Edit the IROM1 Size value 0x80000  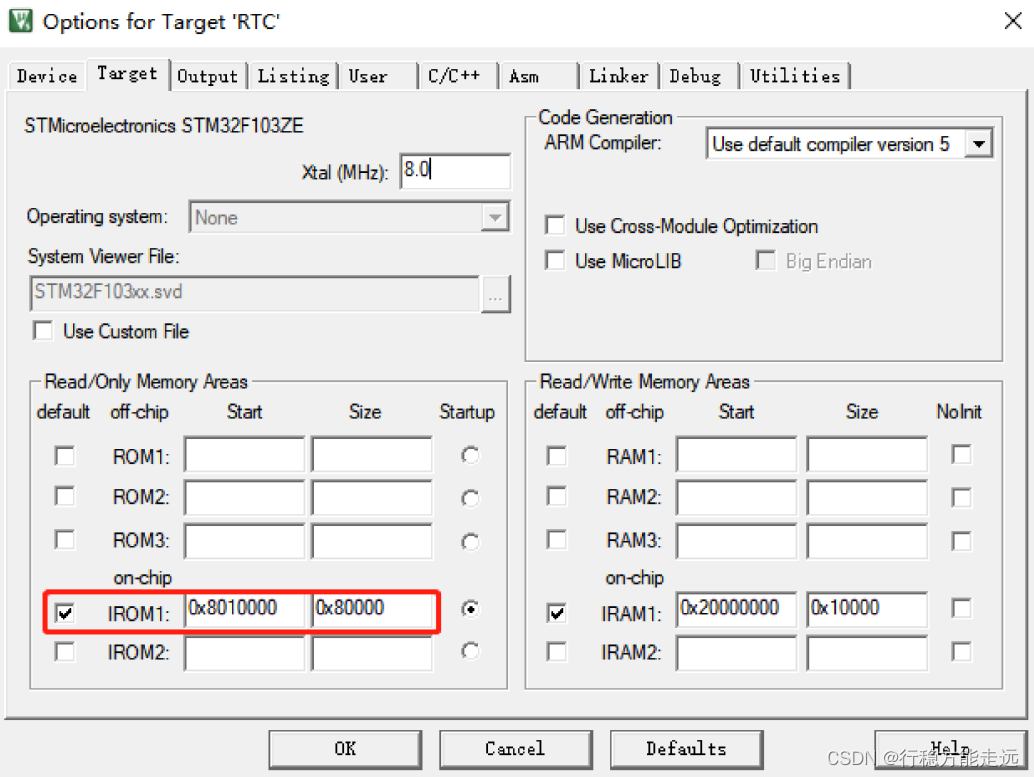tap(372, 610)
